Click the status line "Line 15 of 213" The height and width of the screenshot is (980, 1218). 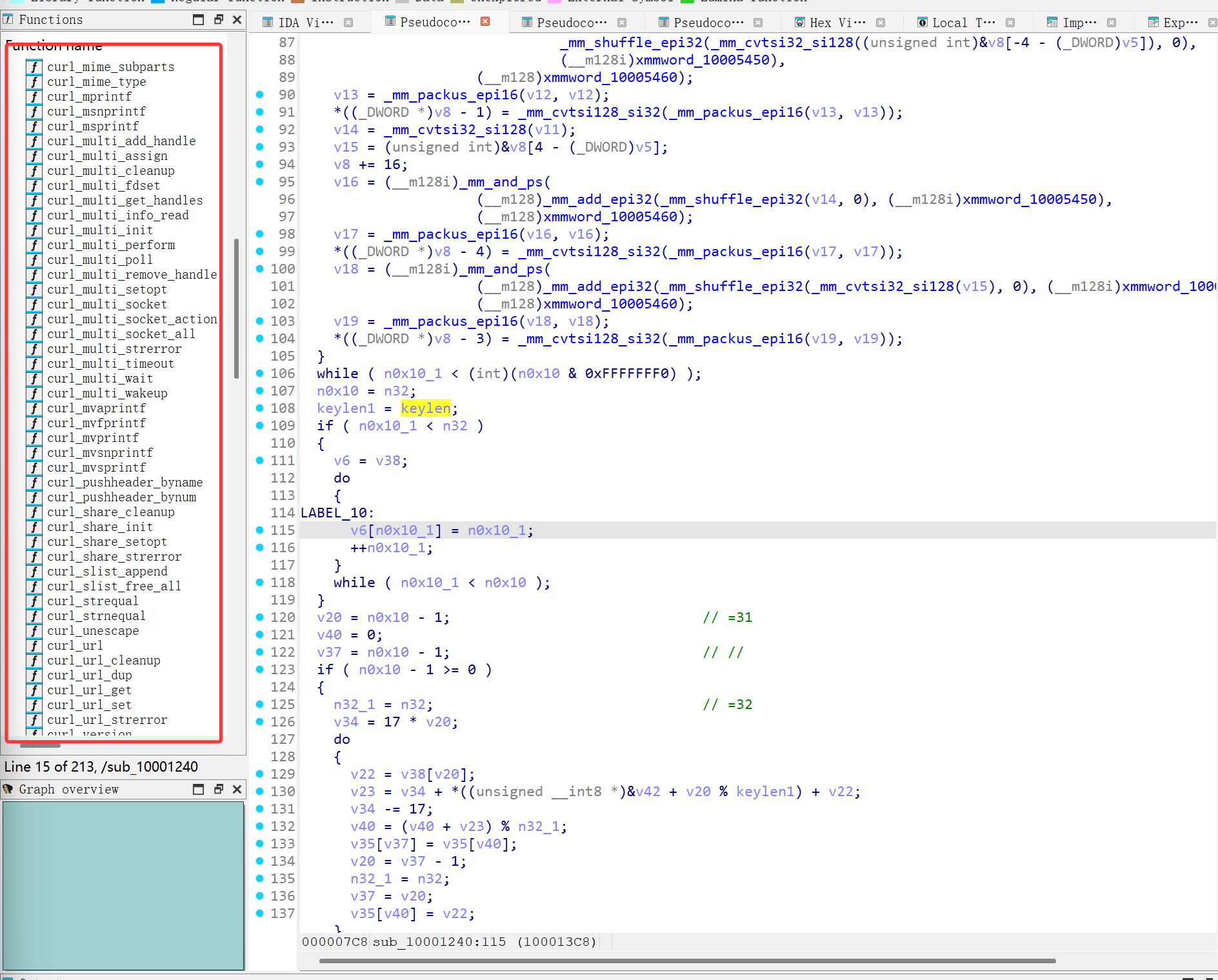[x=101, y=766]
